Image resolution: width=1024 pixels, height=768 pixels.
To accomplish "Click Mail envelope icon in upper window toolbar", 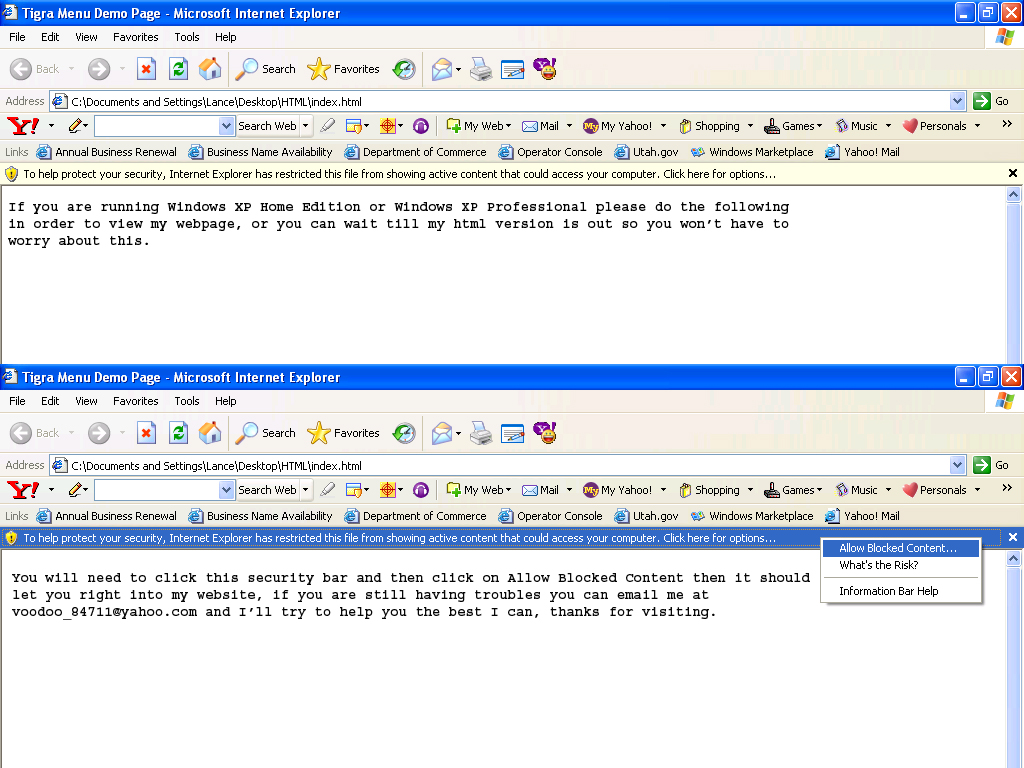I will coord(442,69).
